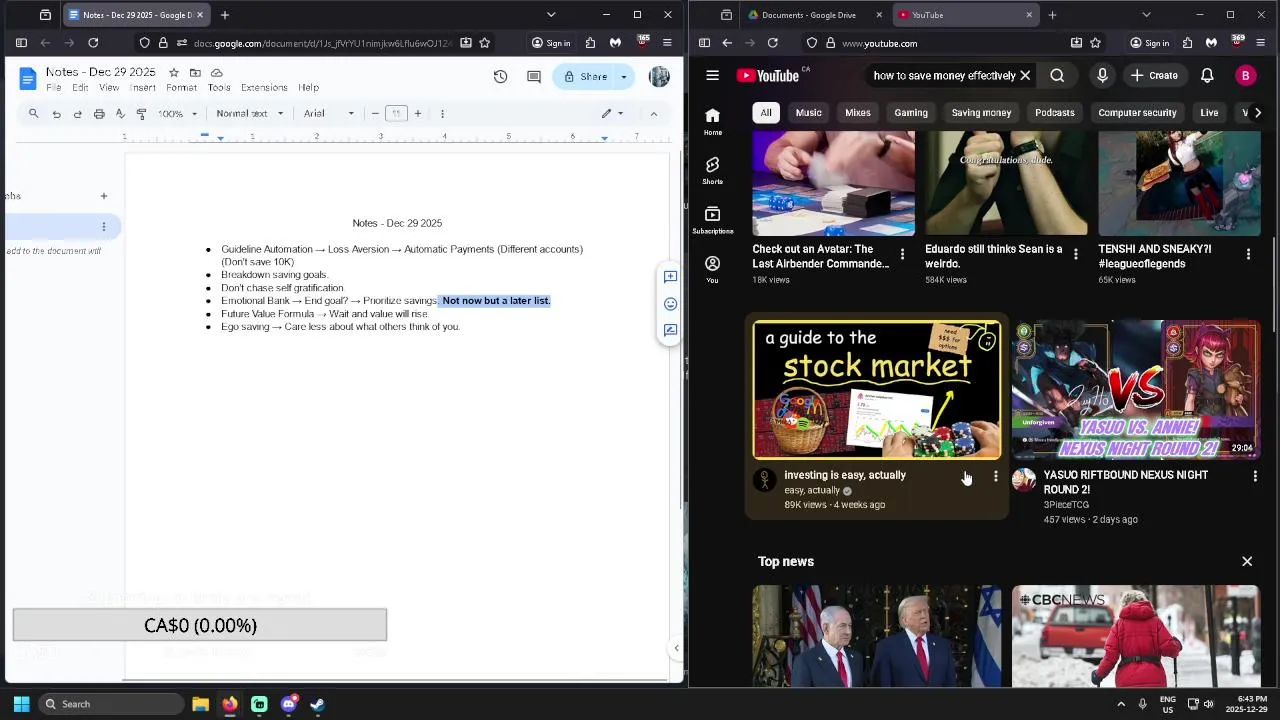Open the Insert menu in Docs
The width and height of the screenshot is (1280, 720).
click(x=143, y=88)
